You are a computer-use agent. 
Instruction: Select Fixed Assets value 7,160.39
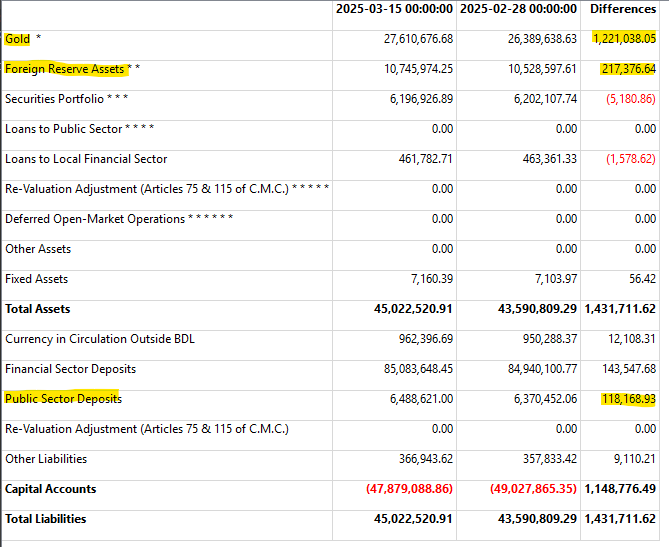click(x=432, y=279)
